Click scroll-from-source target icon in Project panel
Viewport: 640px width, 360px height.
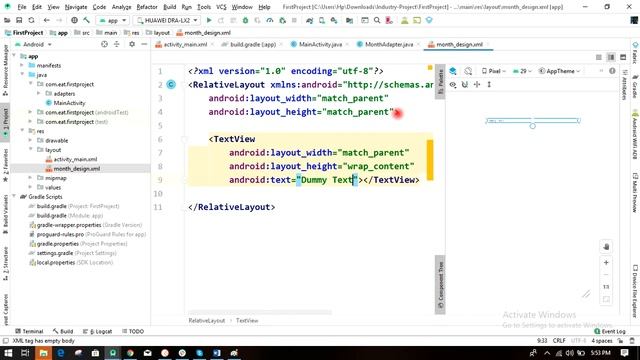point(104,44)
